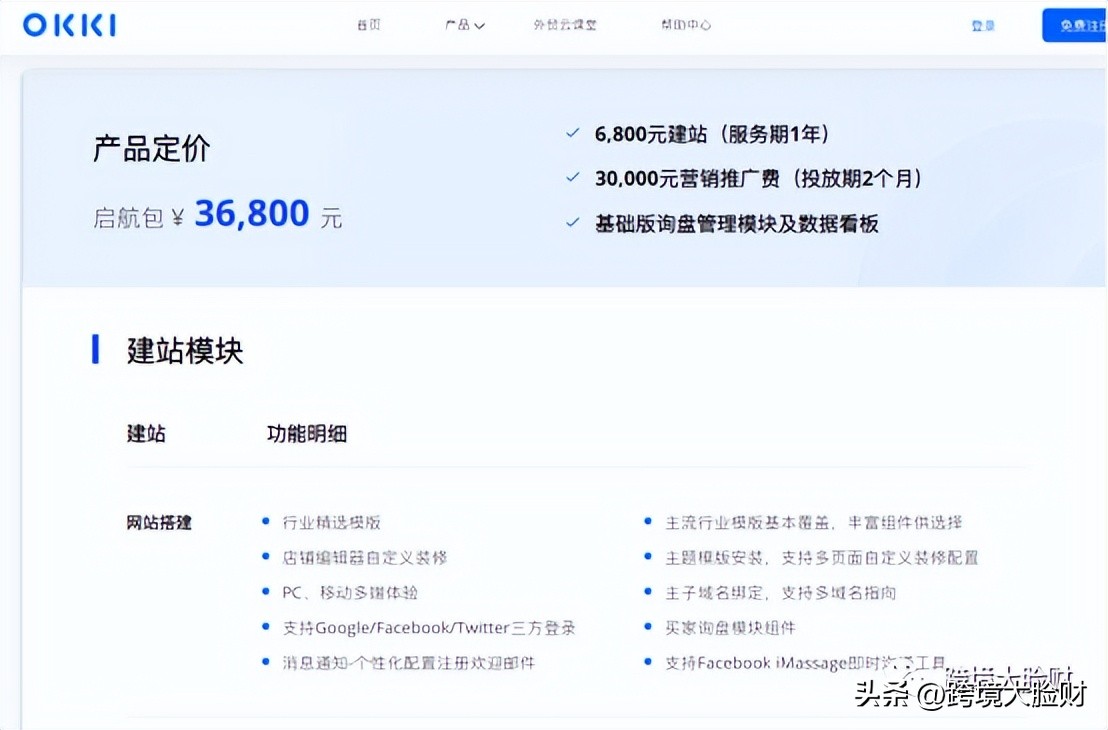
Task: Open the 产品 chevron arrow
Action: coord(478,26)
